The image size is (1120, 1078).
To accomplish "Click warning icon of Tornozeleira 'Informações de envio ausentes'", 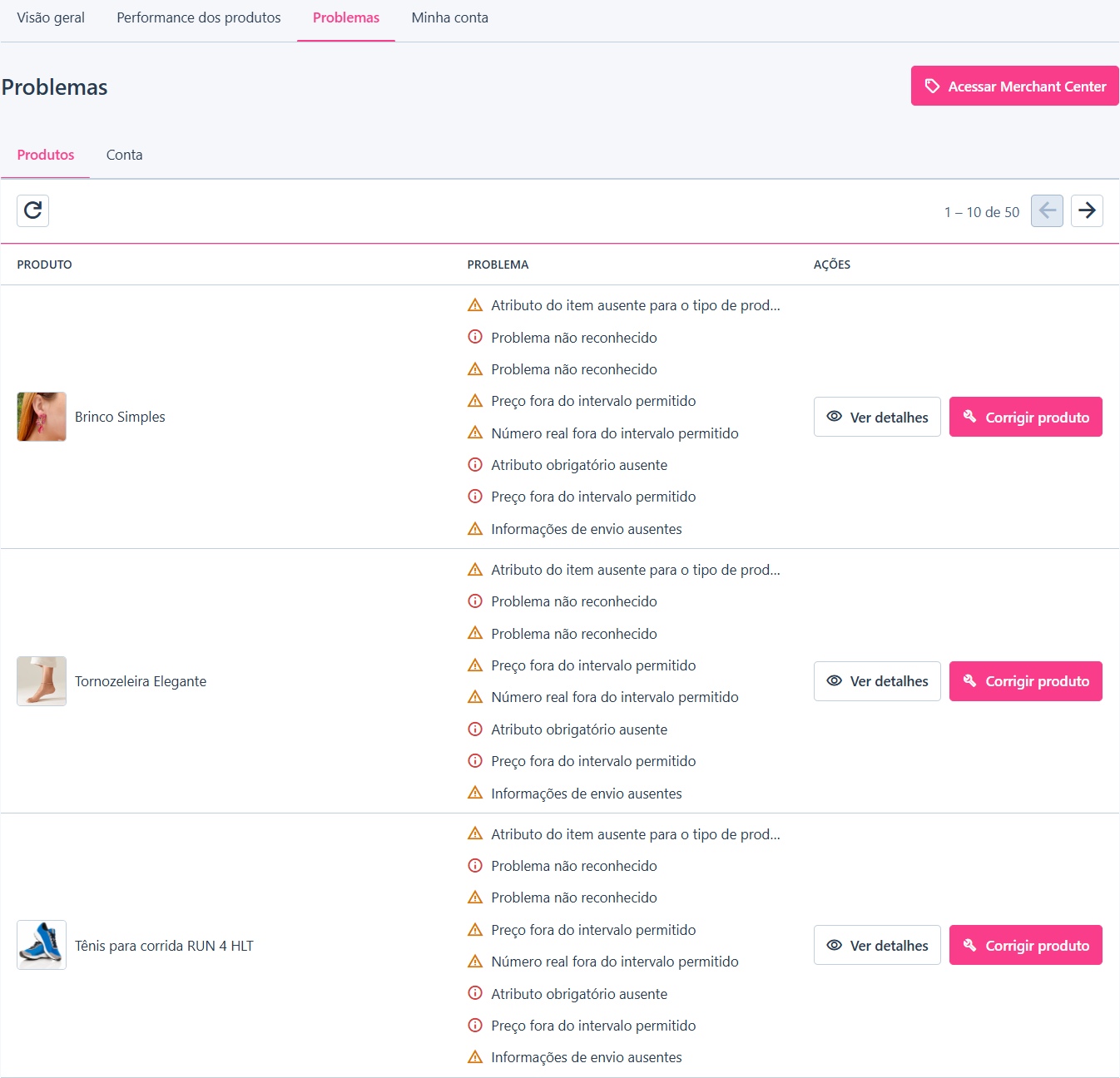I will click(475, 793).
